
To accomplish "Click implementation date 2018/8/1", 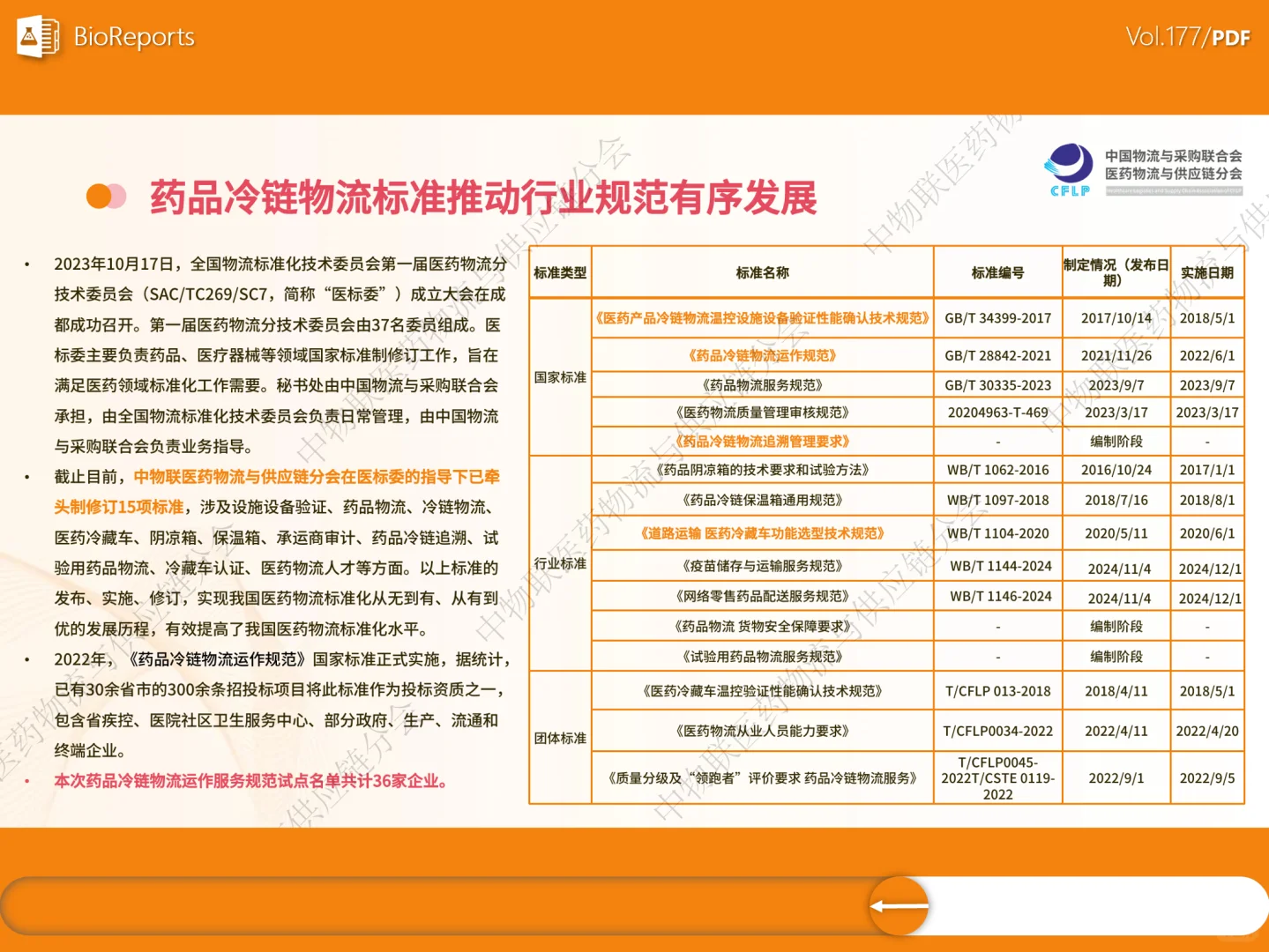I will tap(1207, 501).
